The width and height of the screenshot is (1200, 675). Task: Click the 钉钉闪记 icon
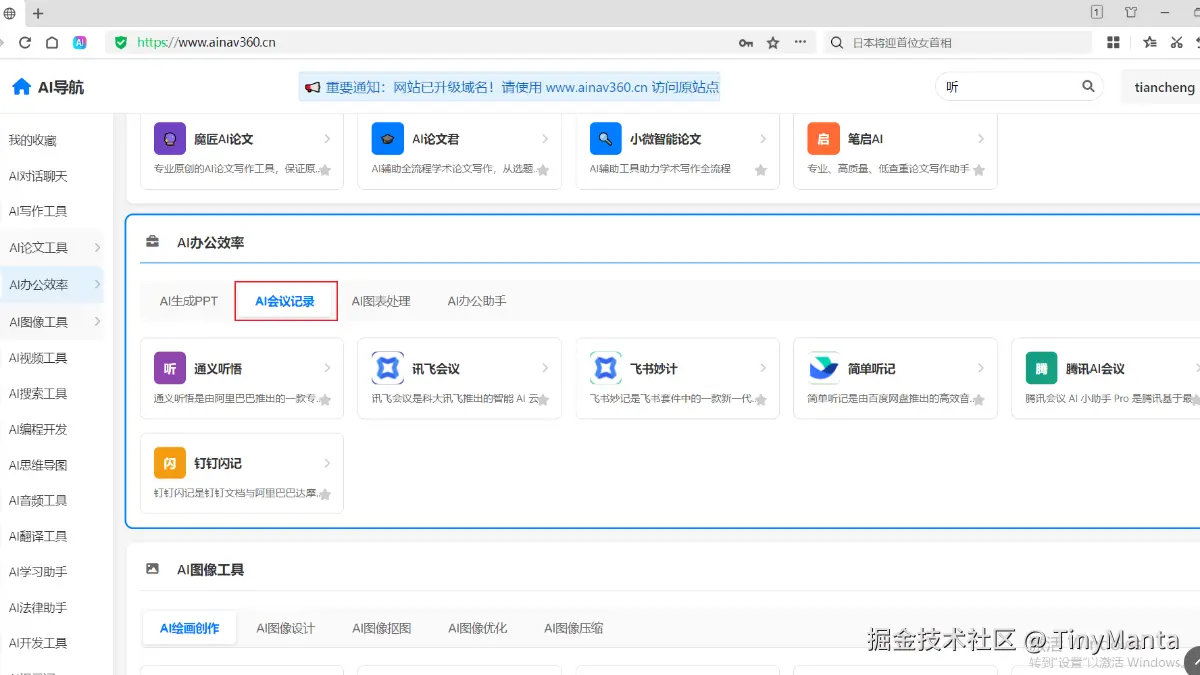coord(169,462)
